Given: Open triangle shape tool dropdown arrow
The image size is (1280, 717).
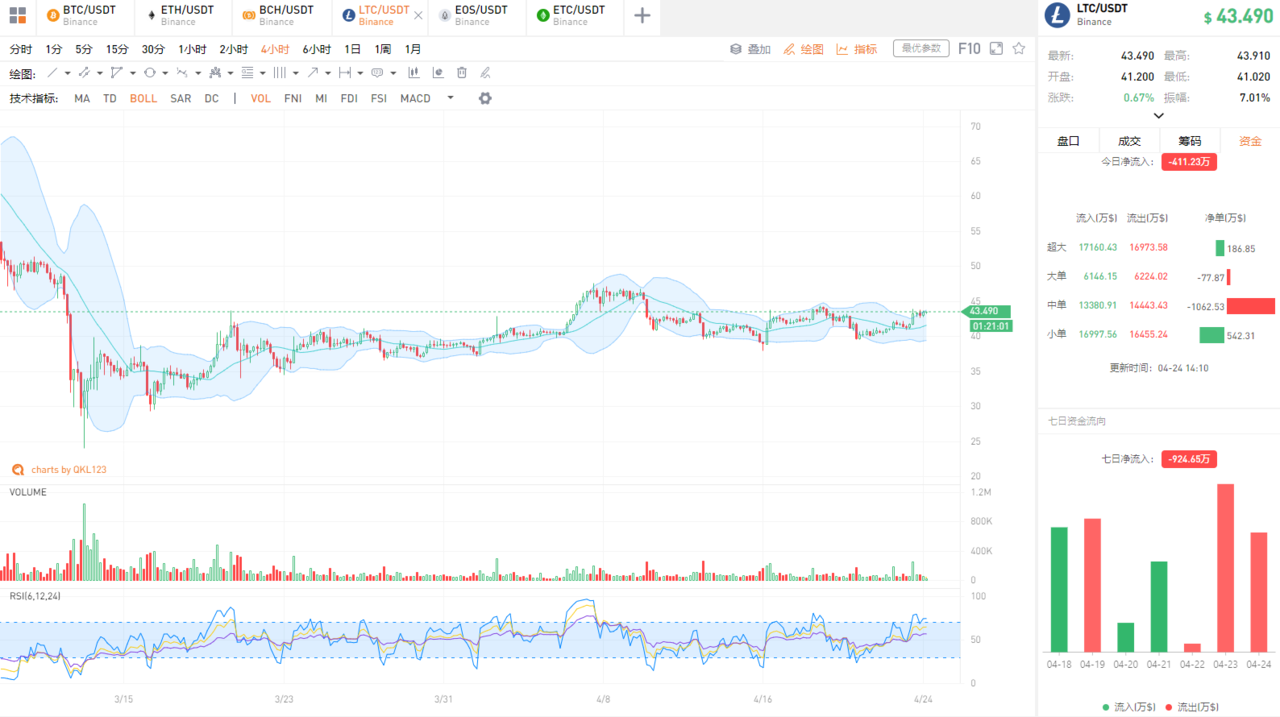Looking at the screenshot, I should 133,73.
